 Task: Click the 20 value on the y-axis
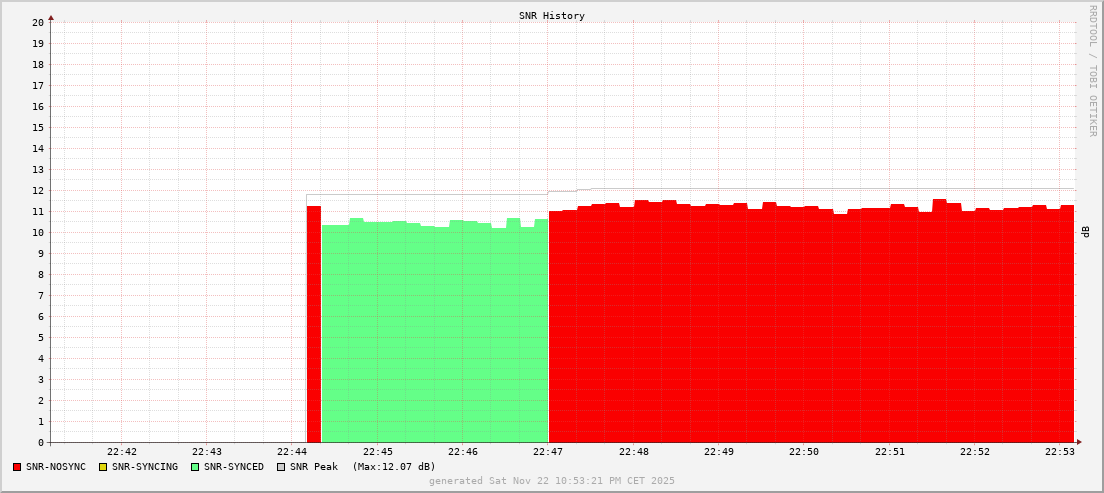(38, 22)
